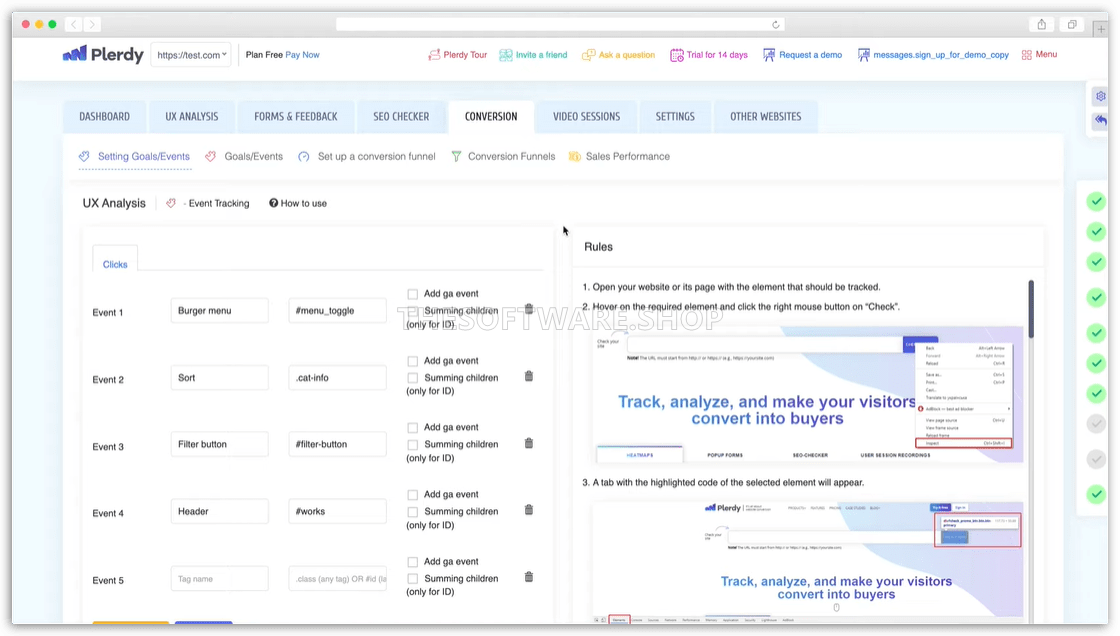Viewport: 1120px width, 636px height.
Task: Check Summing children for Event 2
Action: click(412, 378)
